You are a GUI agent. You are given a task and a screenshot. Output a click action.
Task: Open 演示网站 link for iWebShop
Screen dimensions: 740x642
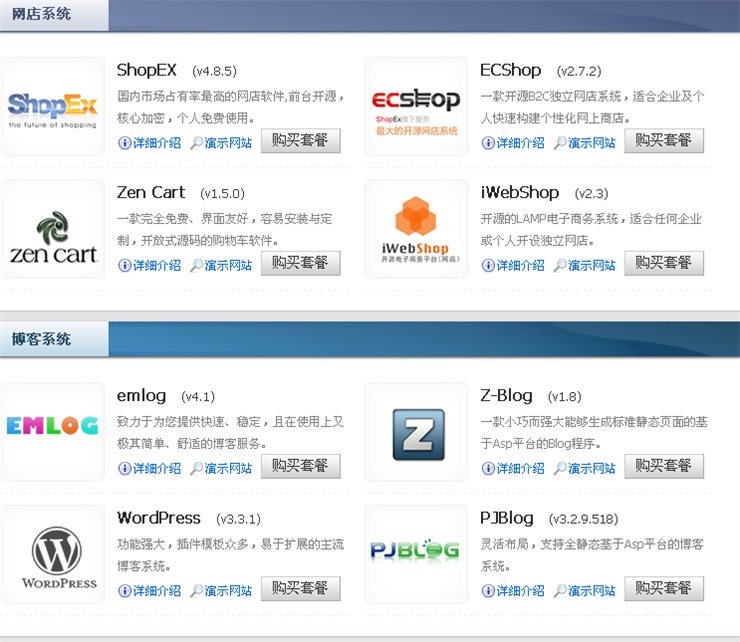591,266
